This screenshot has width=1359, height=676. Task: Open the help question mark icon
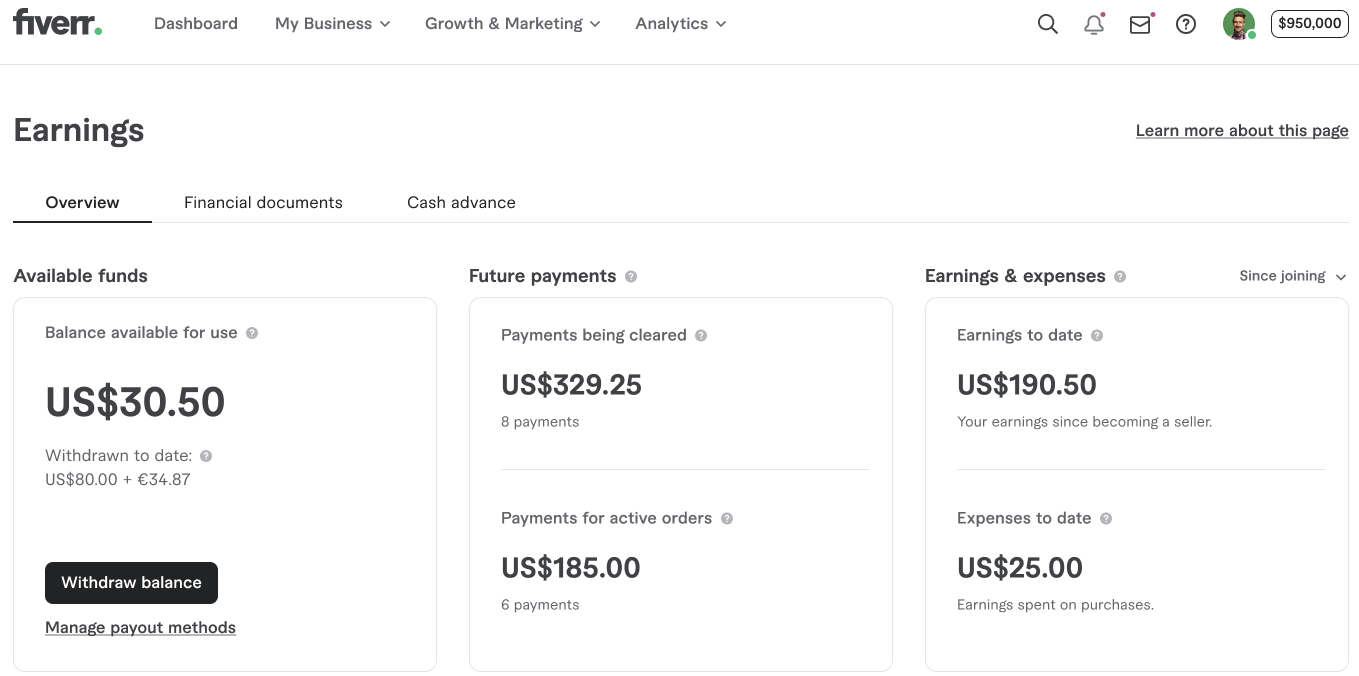(1185, 24)
